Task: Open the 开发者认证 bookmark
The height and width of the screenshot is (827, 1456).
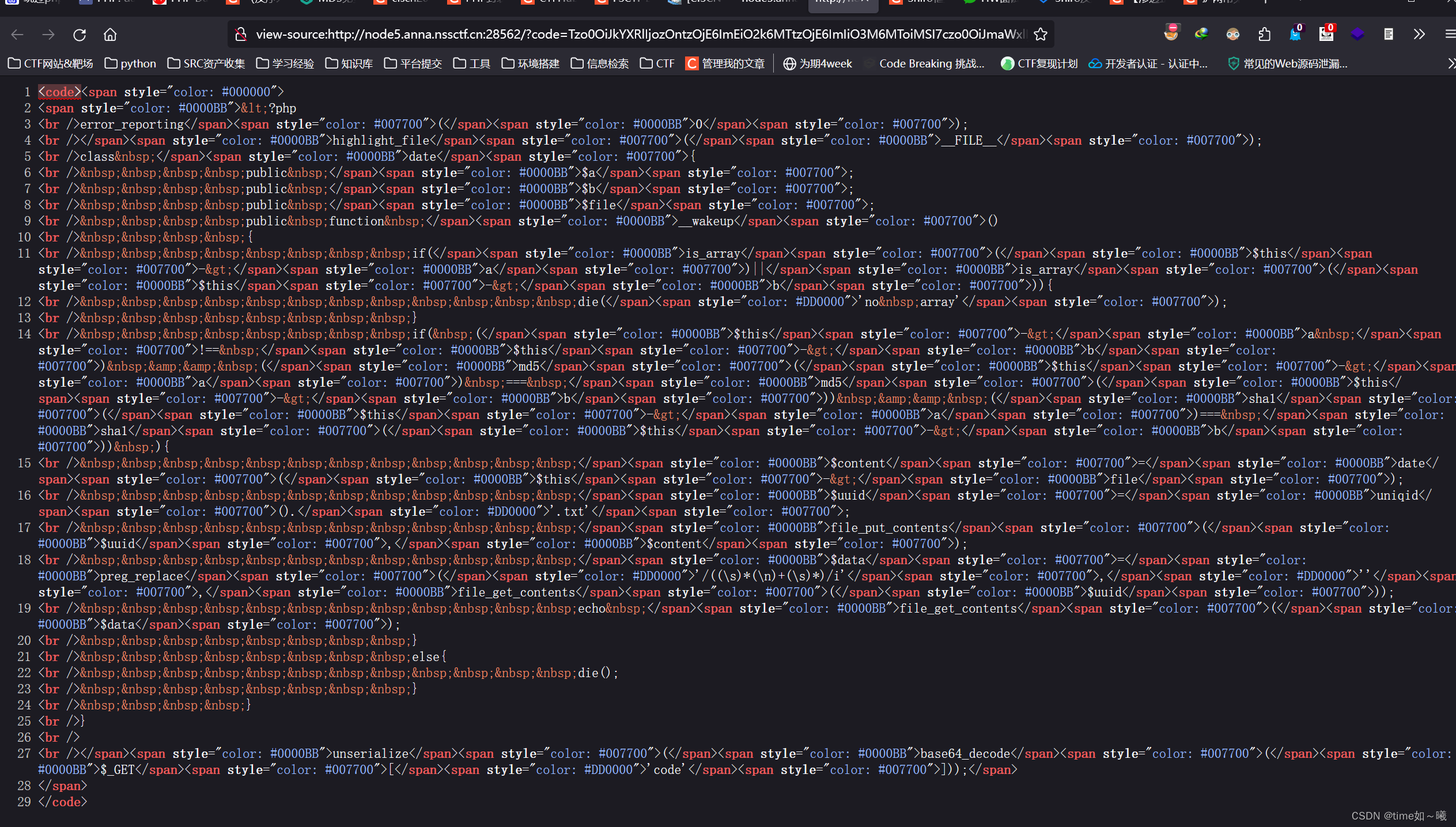Action: point(1148,63)
